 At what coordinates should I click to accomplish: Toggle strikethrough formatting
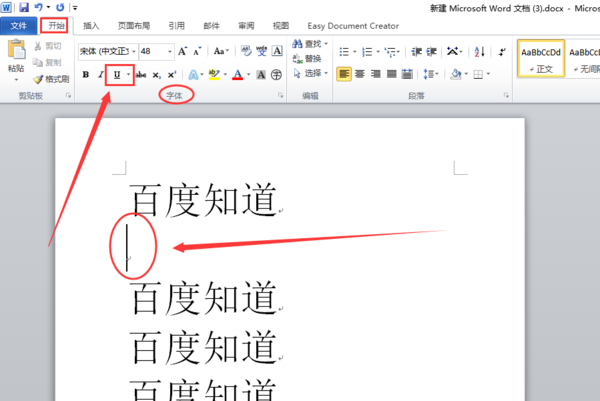tap(141, 75)
